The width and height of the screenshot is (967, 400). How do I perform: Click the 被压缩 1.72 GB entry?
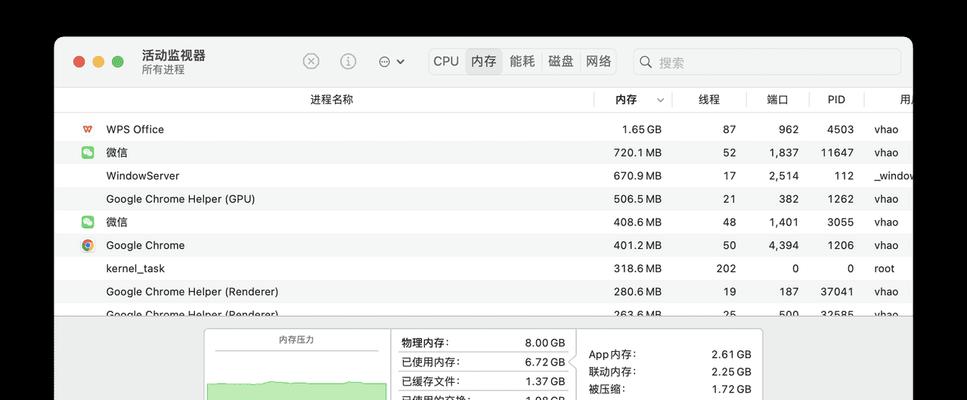[670, 390]
